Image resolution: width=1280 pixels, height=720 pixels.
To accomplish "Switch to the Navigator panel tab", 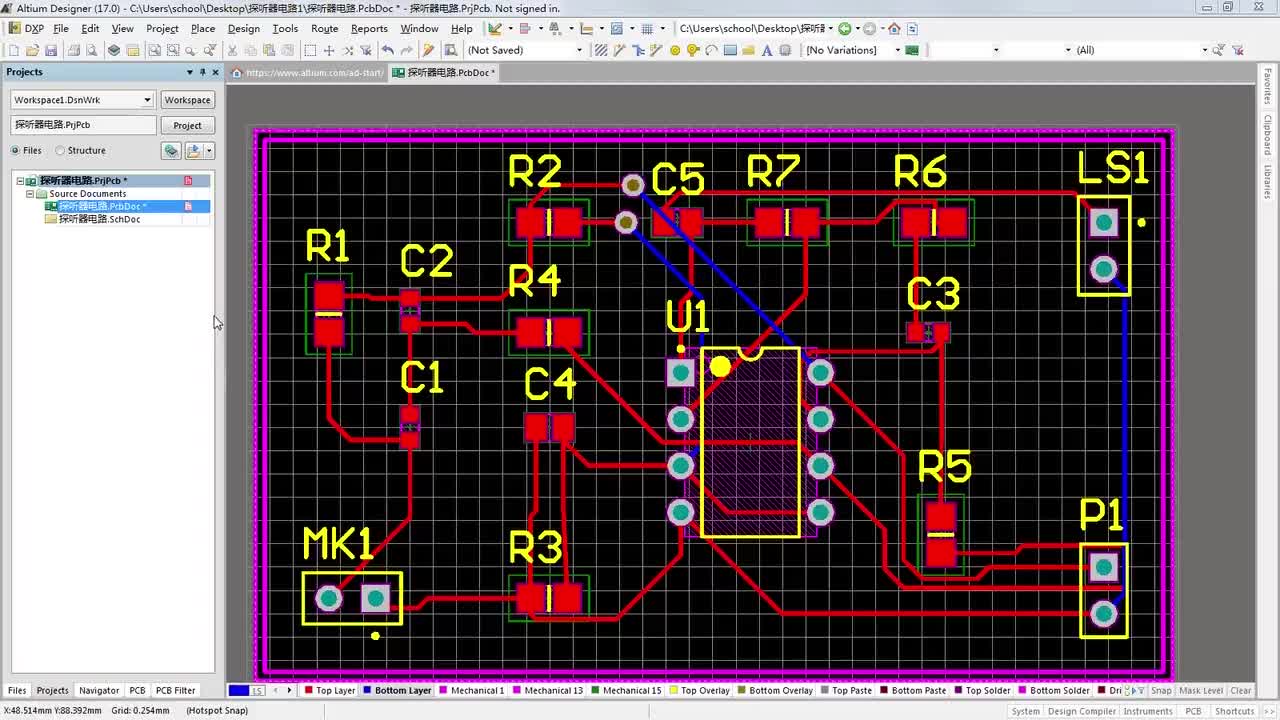I will 99,690.
